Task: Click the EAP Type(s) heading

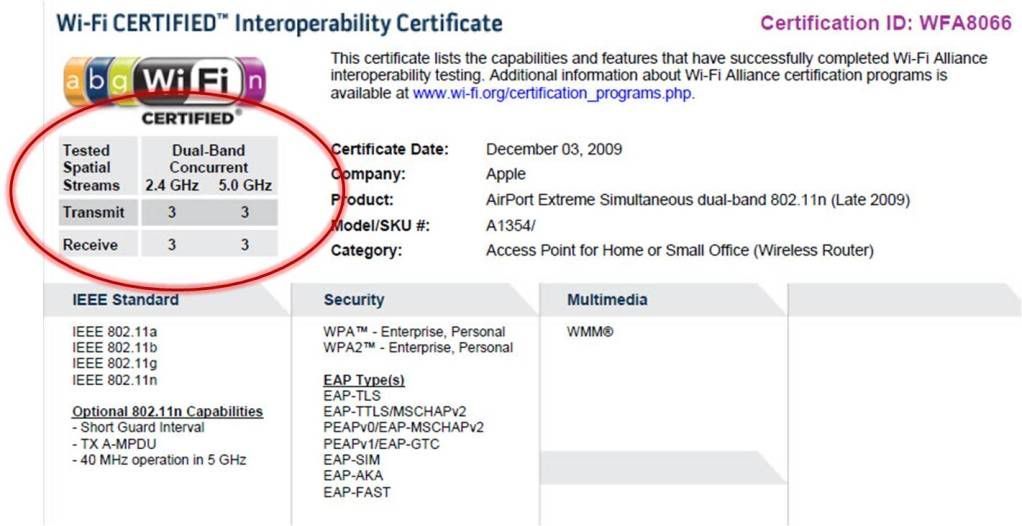Action: [x=364, y=380]
